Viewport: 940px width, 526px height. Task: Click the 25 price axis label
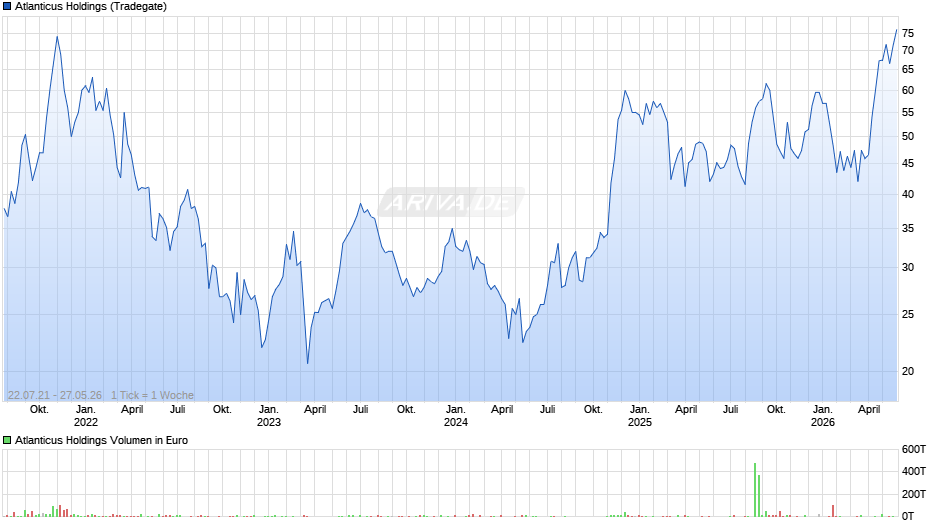point(908,314)
